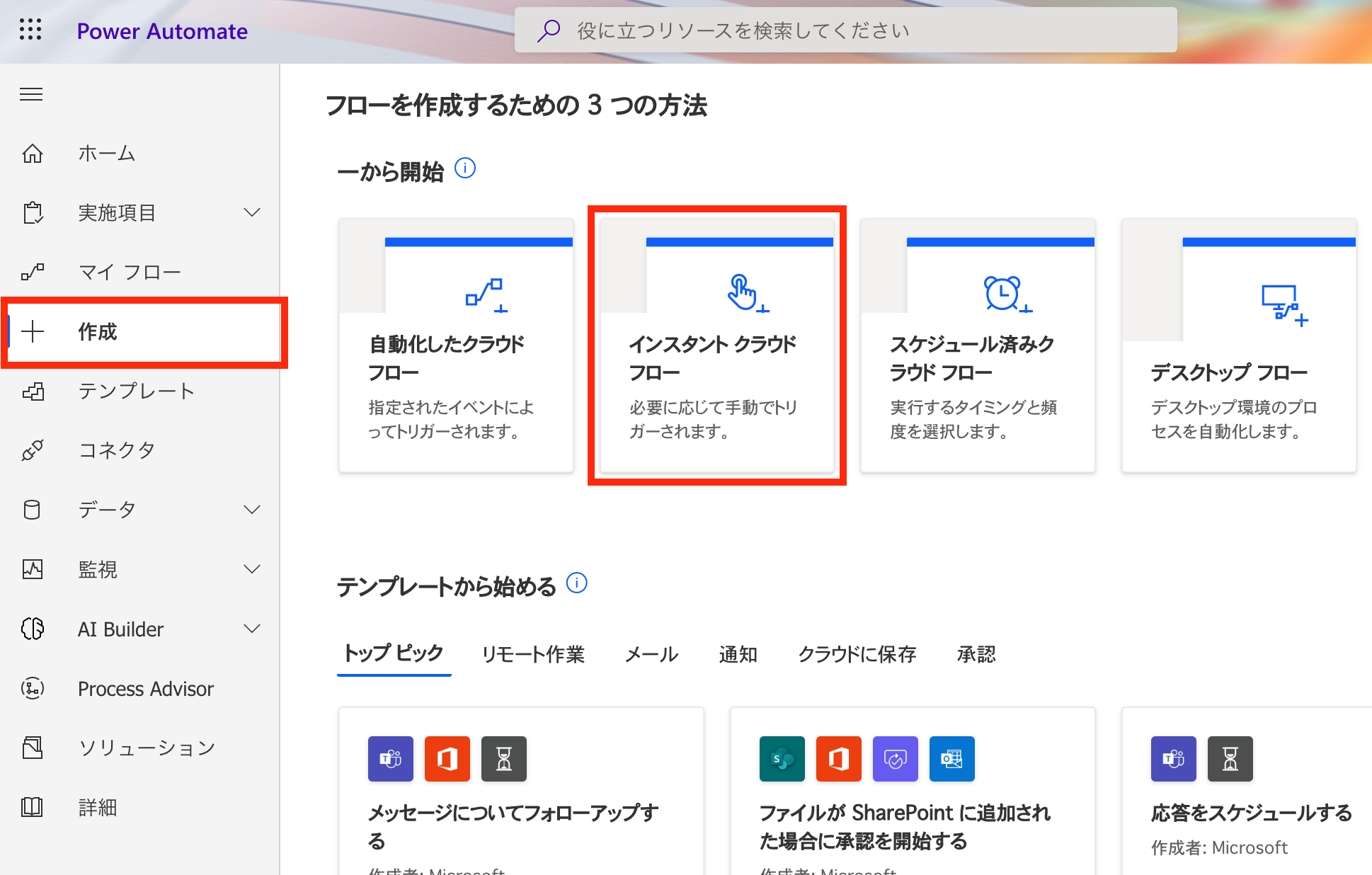Viewport: 1372px width, 875px height.
Task: Click SharePoint icon in approval template
Action: [x=782, y=759]
